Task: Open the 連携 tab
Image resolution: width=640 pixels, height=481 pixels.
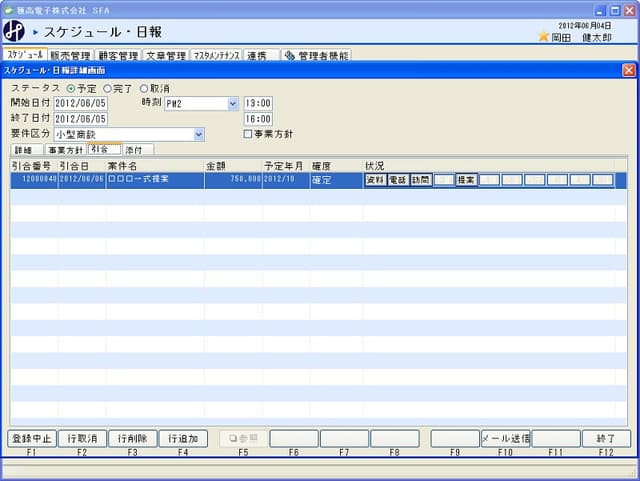Action: tap(262, 56)
